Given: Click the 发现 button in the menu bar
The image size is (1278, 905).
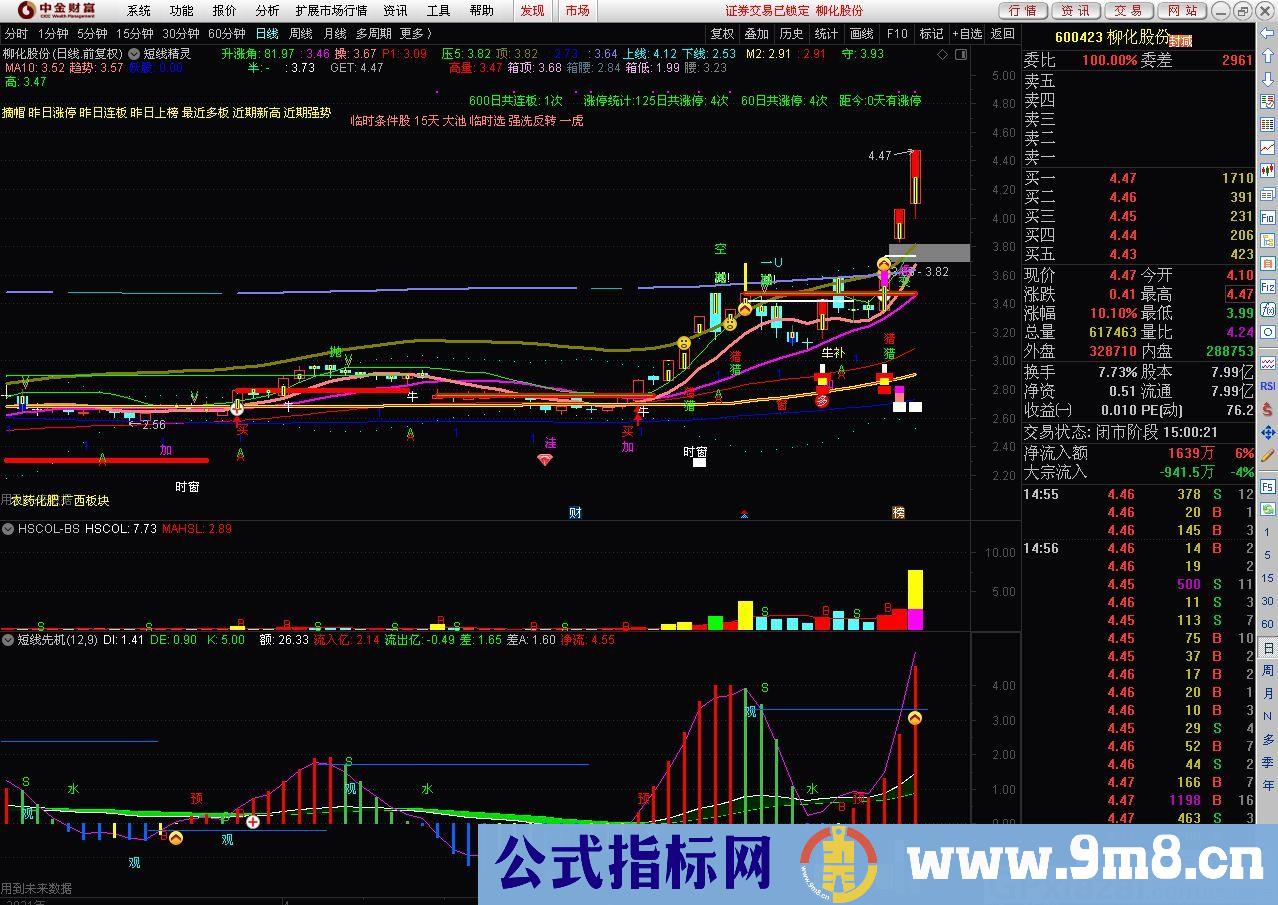Looking at the screenshot, I should pos(532,10).
